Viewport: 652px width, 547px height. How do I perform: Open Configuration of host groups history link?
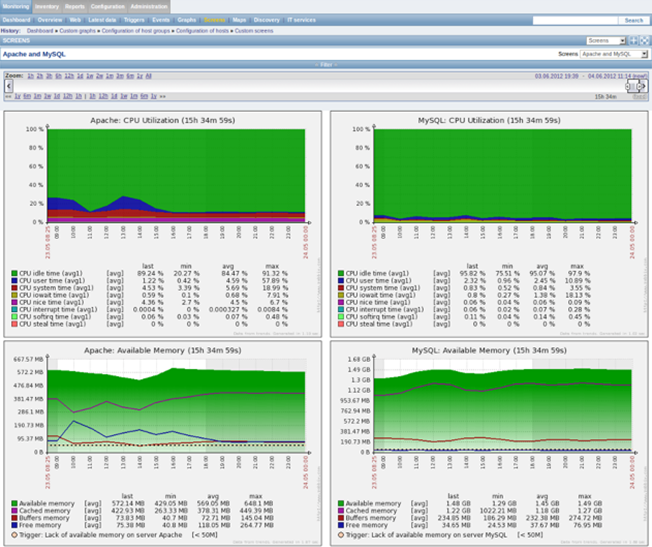click(136, 31)
